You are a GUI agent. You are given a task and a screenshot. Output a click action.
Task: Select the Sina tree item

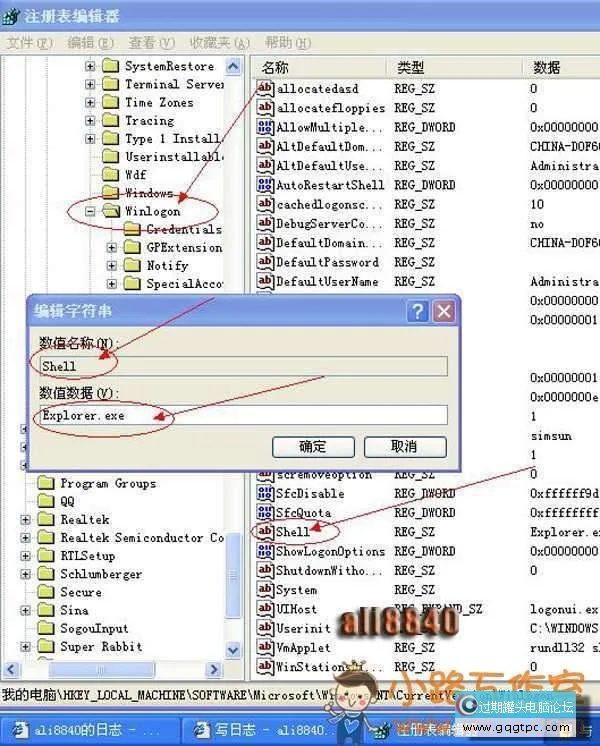(74, 610)
